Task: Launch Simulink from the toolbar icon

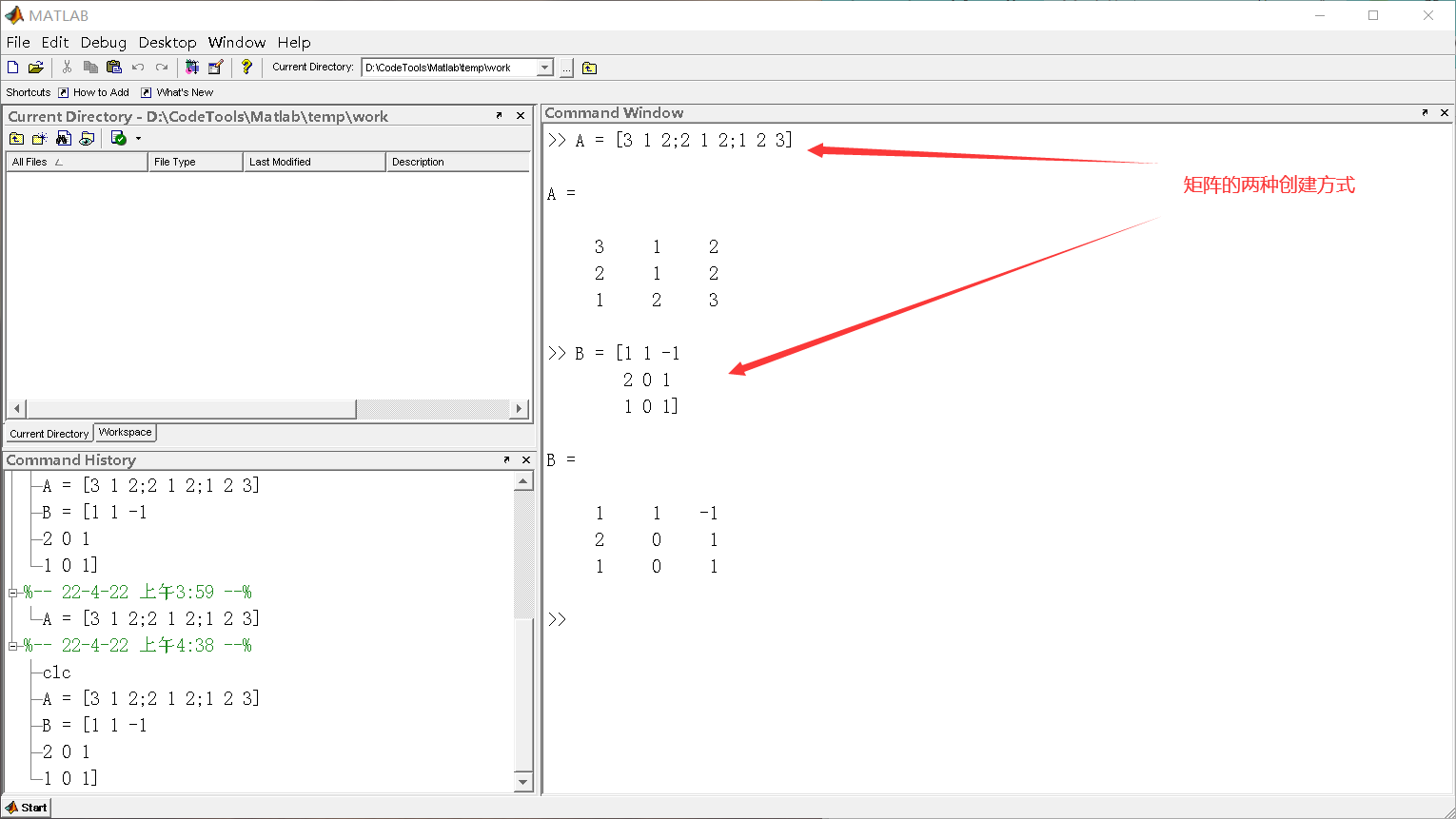Action: 192,68
